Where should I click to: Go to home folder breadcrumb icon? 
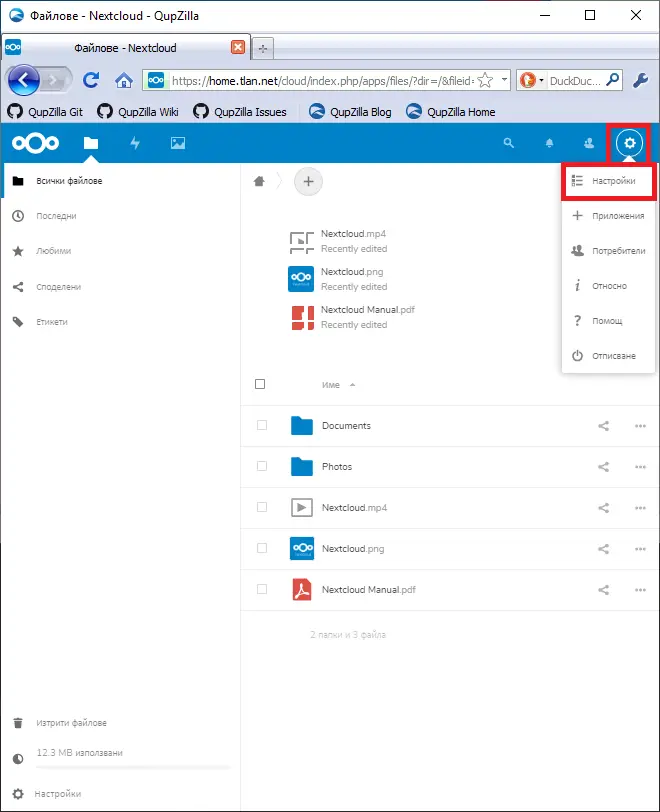coord(259,181)
